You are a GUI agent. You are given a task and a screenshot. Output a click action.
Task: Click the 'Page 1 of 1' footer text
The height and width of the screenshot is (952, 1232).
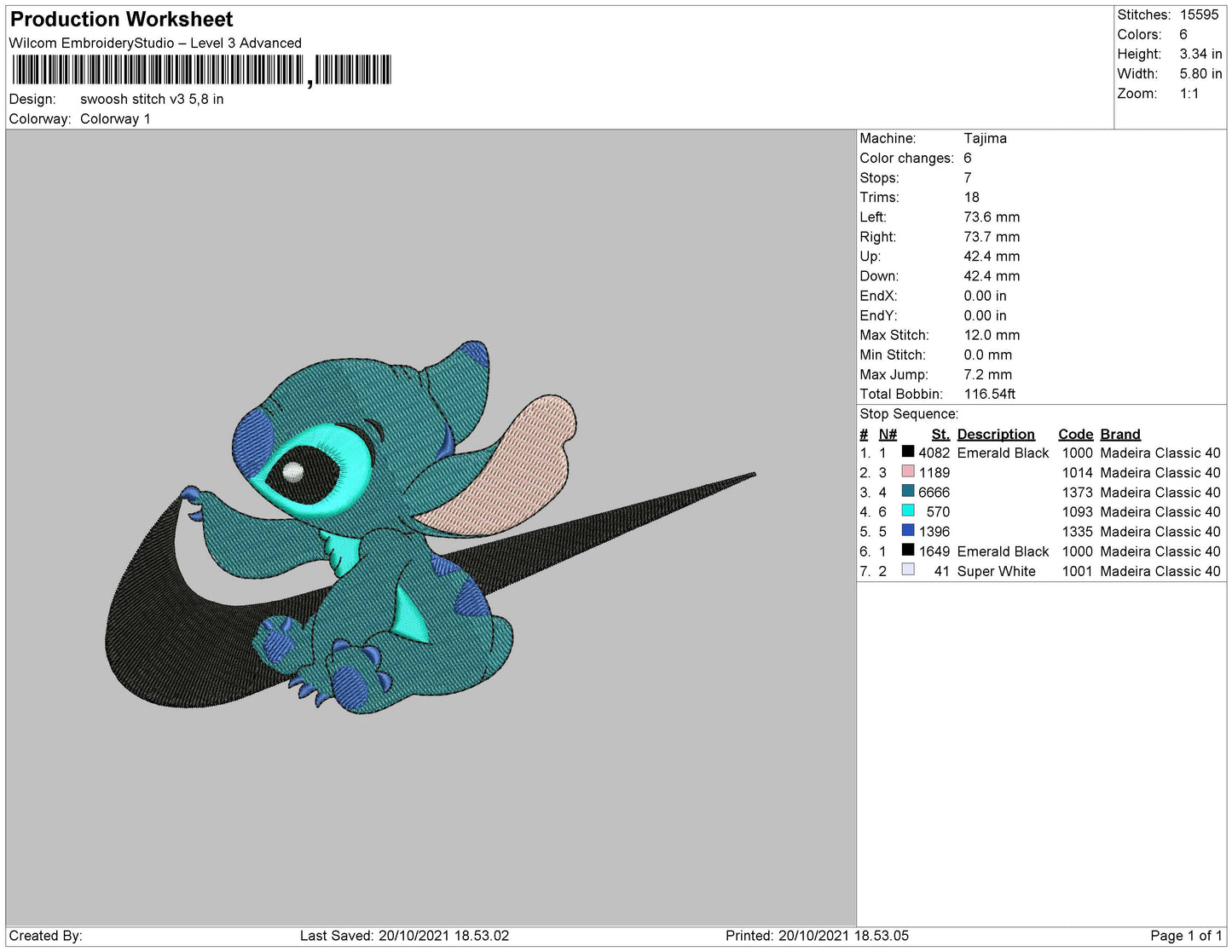(x=1185, y=936)
